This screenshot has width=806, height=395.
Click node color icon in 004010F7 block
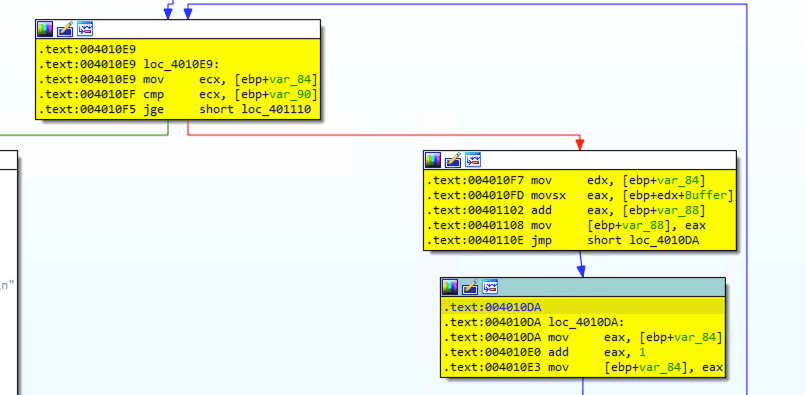pos(433,160)
